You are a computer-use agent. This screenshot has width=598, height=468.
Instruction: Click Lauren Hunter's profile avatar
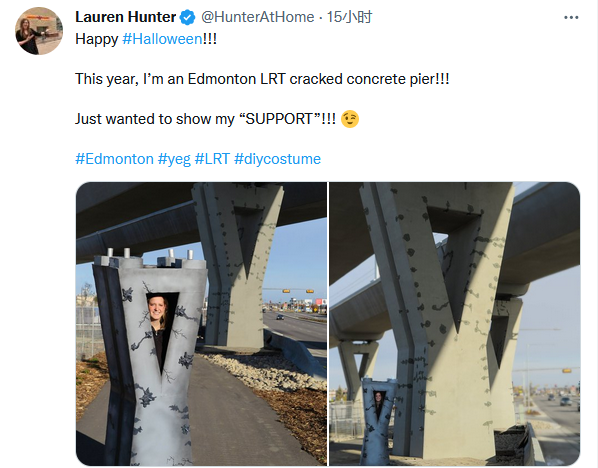39,31
